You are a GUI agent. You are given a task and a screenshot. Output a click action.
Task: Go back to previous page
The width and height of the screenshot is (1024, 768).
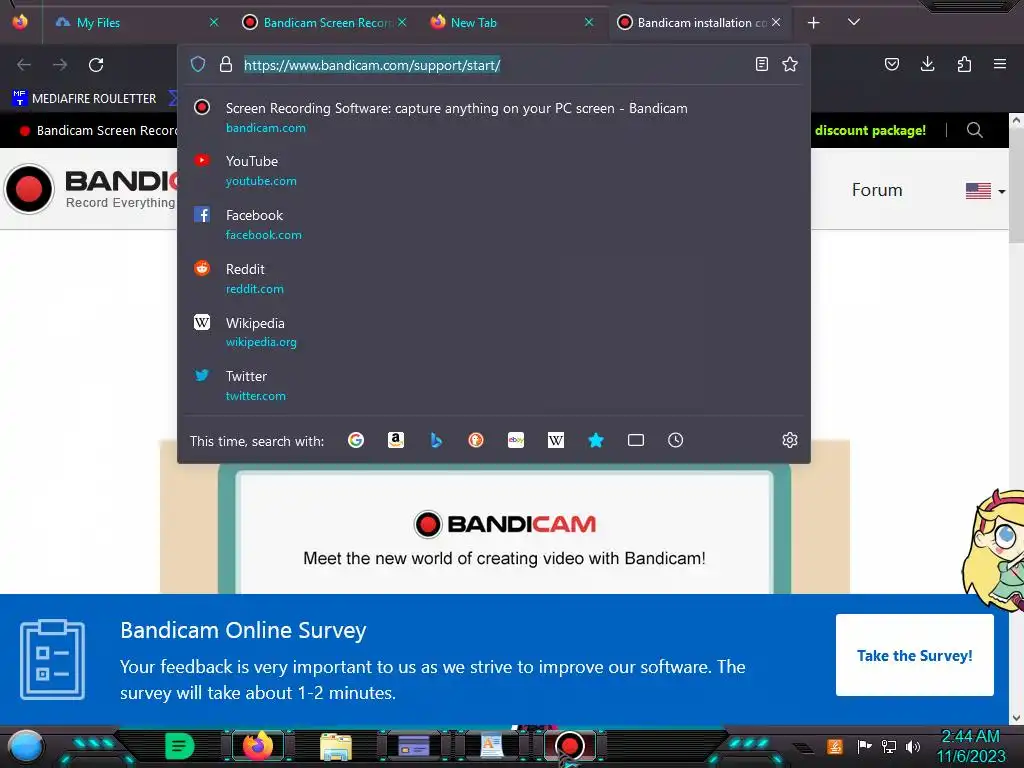pos(24,65)
